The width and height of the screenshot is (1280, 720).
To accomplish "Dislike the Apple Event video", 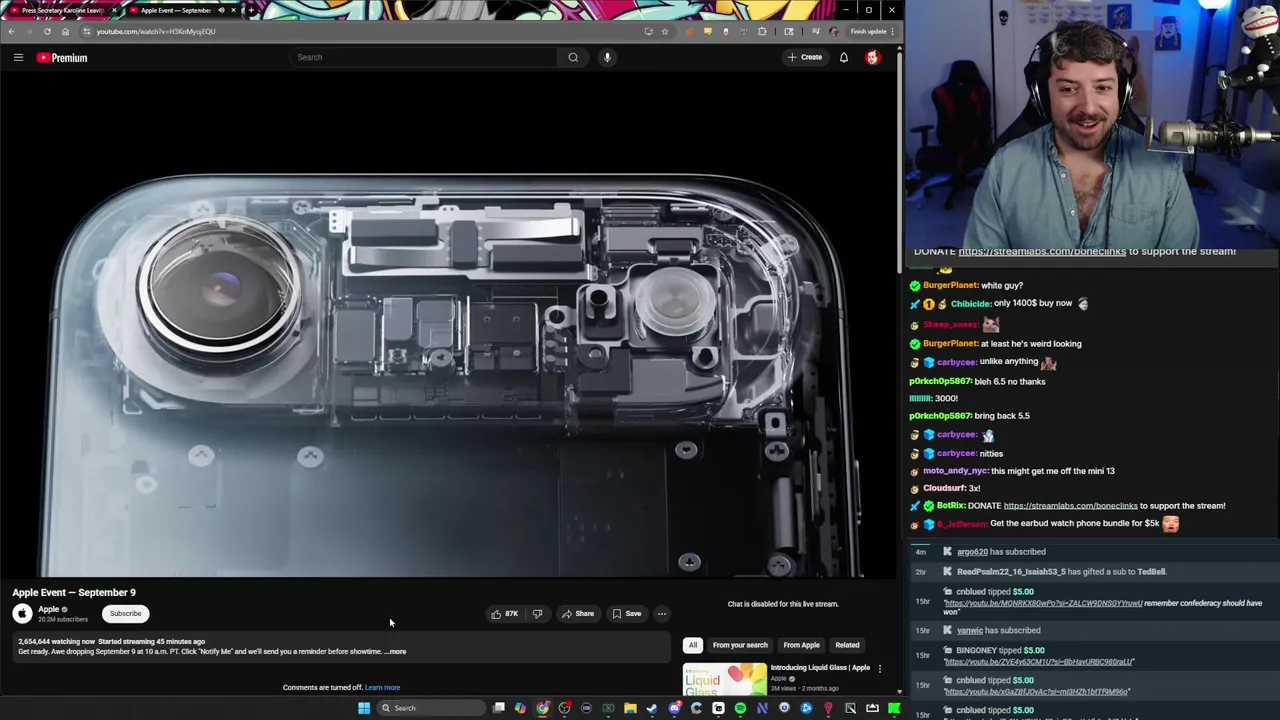I will (537, 613).
